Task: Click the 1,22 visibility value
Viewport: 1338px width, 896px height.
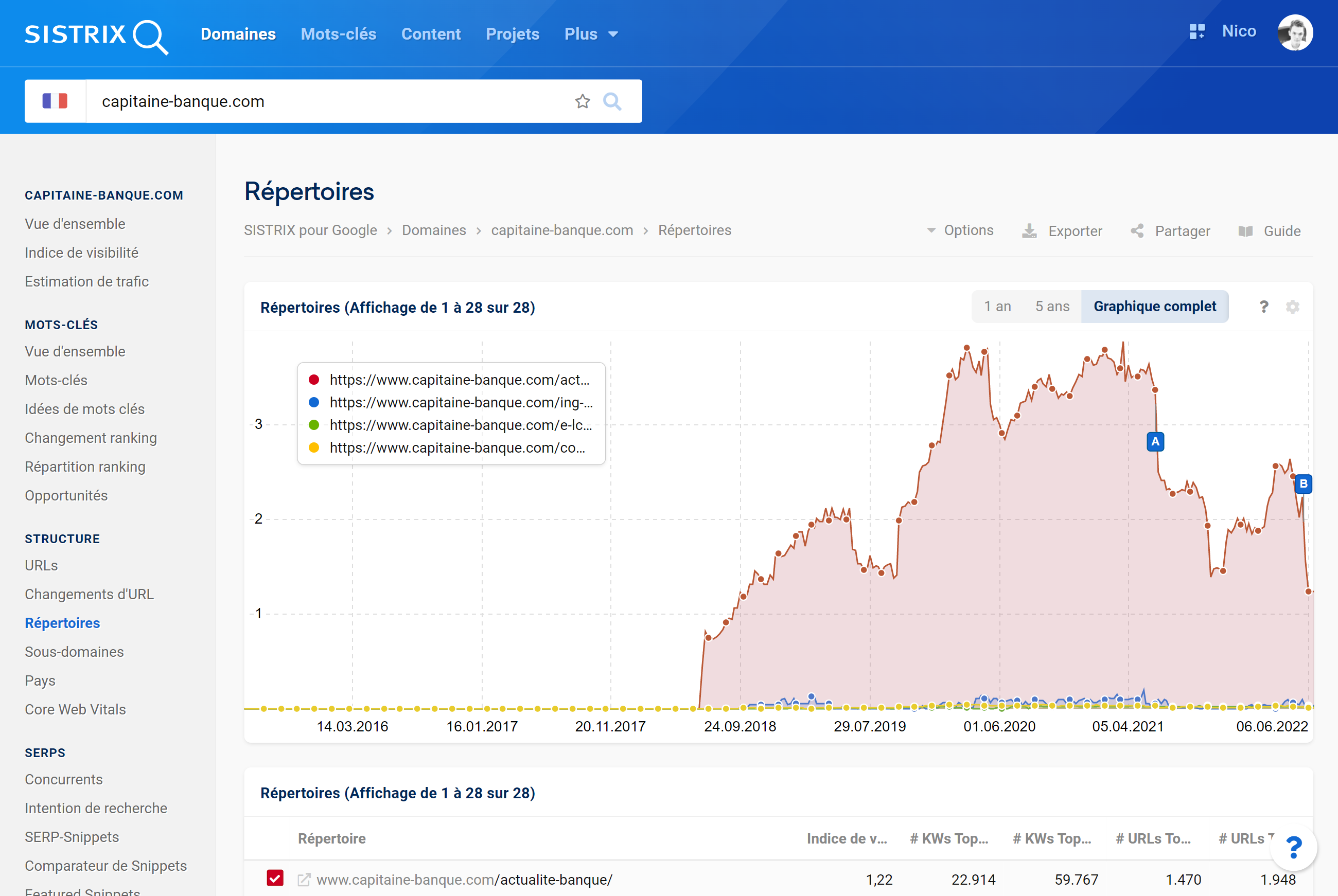Action: (x=879, y=880)
